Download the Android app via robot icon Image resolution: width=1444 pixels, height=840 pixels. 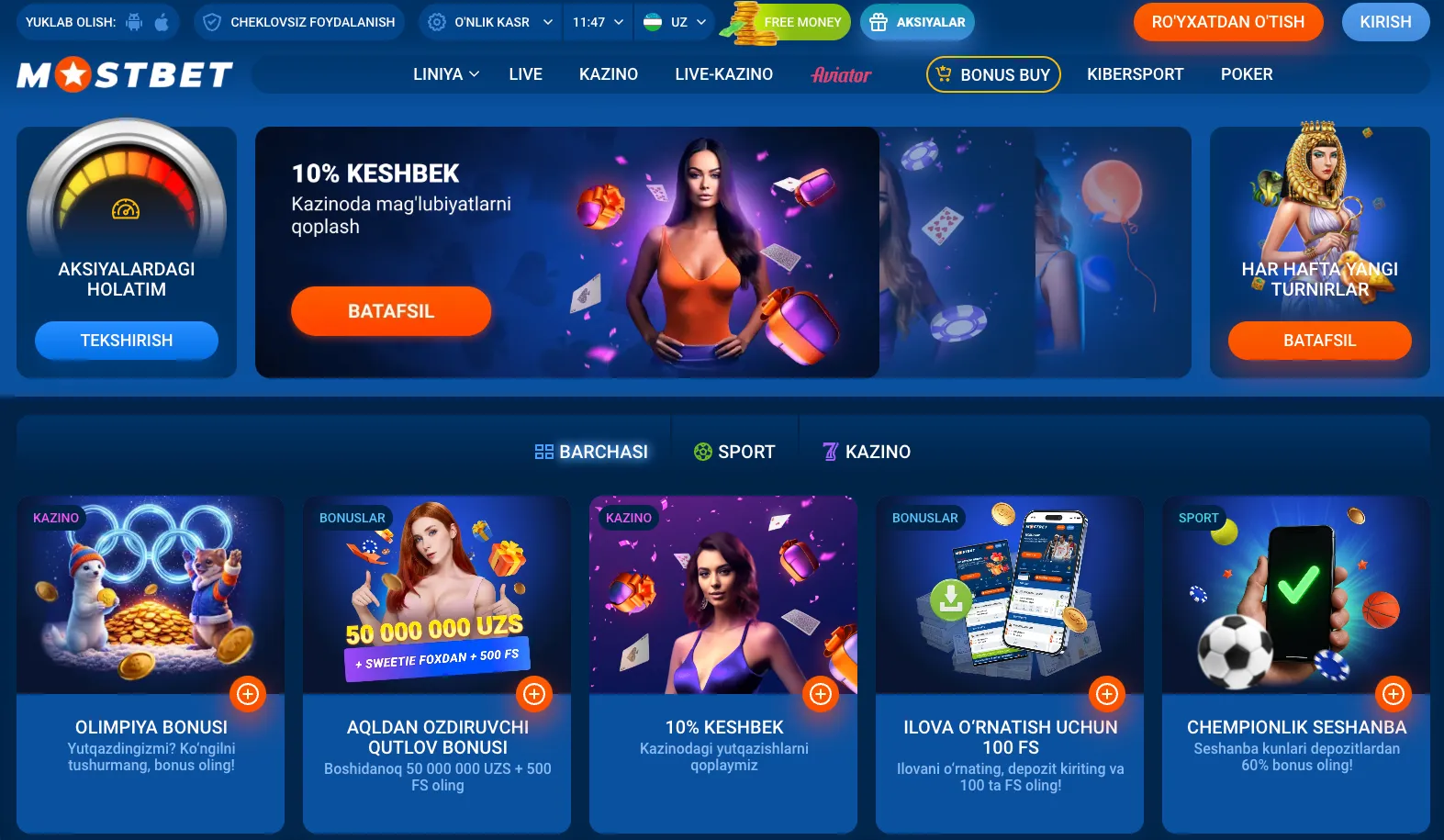[x=134, y=22]
